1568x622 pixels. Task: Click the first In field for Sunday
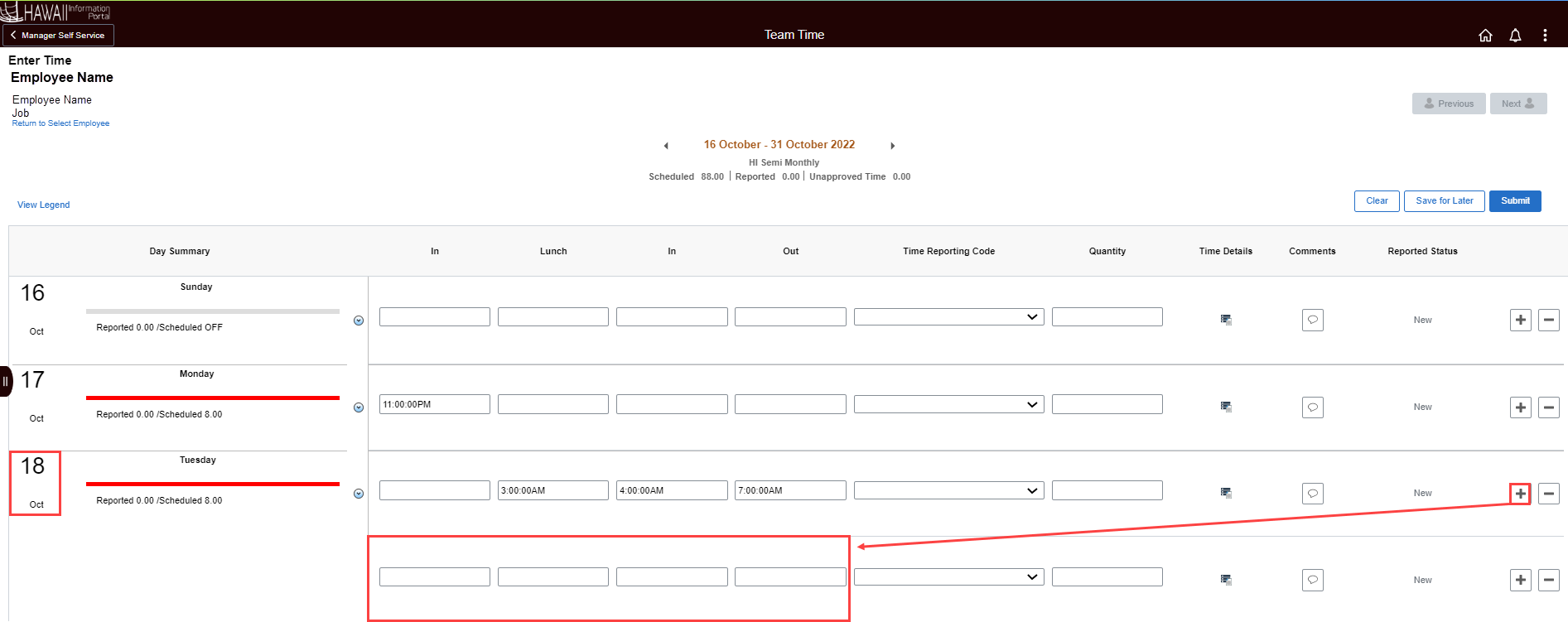tap(435, 317)
